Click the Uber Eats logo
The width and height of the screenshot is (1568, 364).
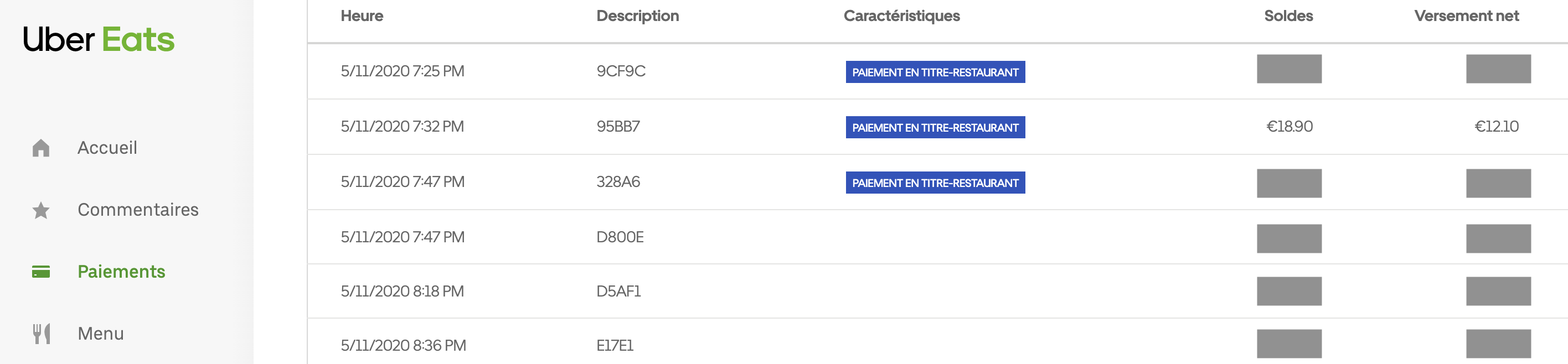(x=97, y=39)
